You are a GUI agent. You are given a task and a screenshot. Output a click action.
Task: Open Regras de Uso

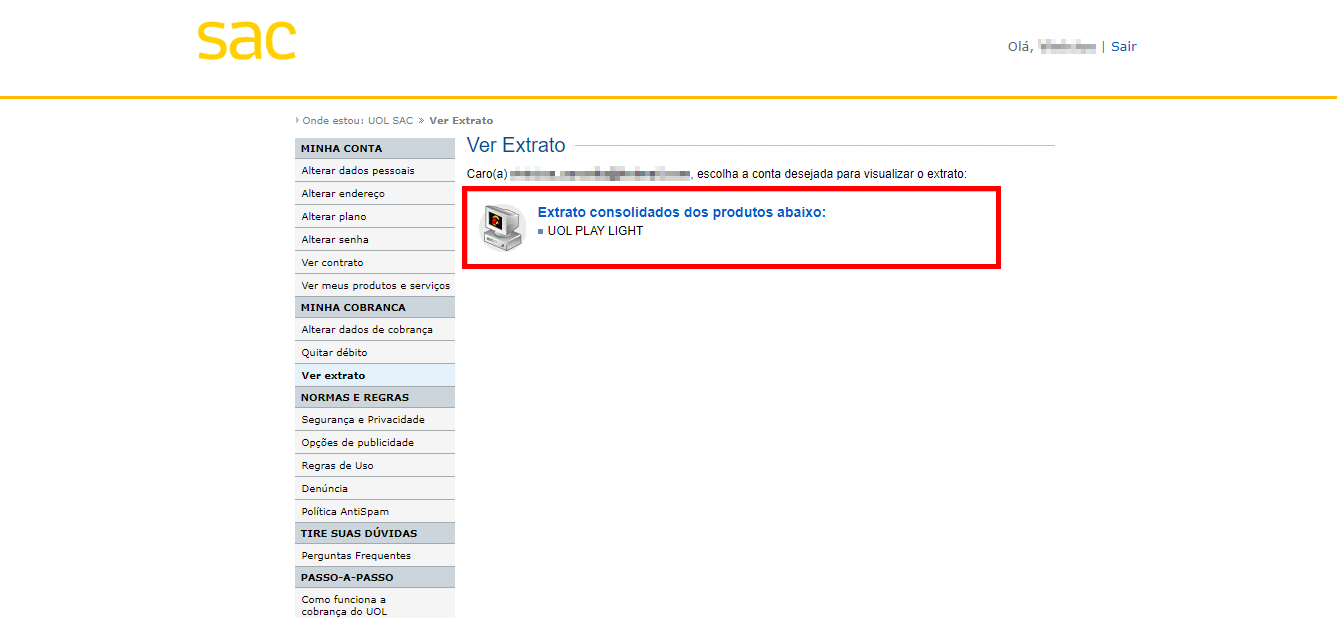coord(375,466)
